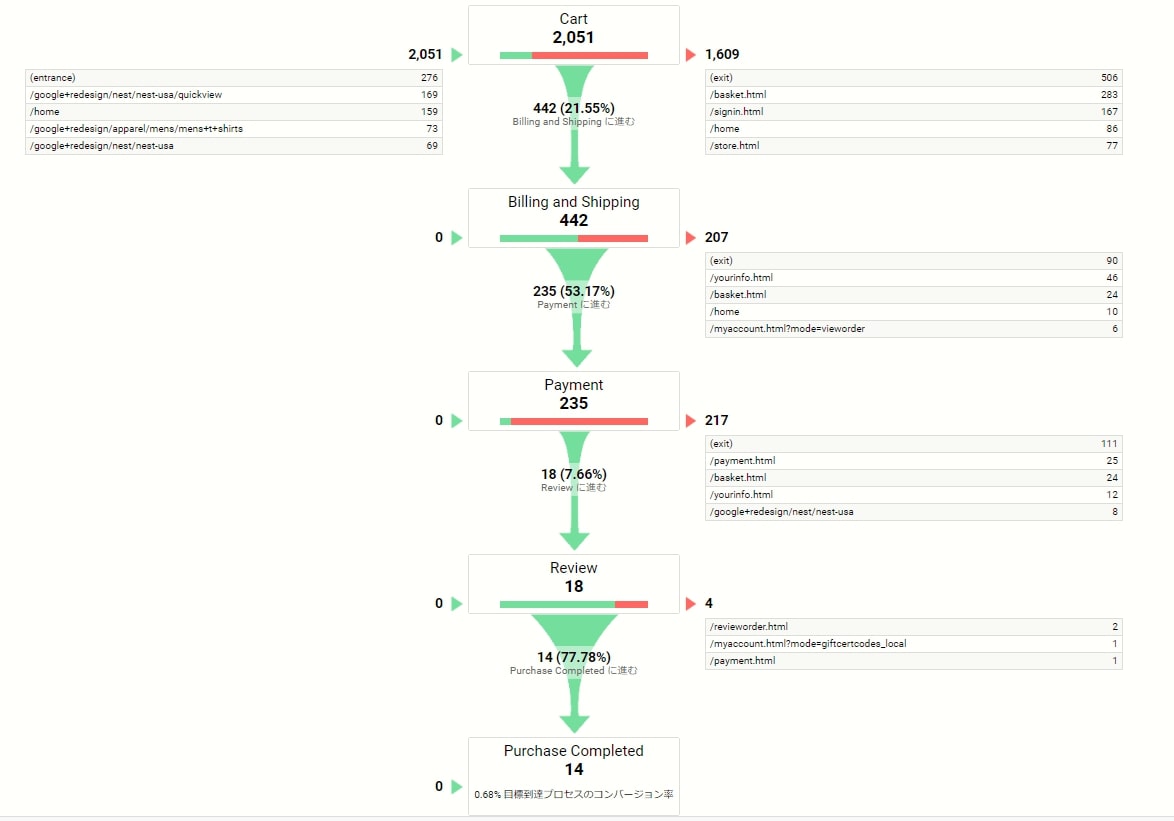This screenshot has width=1174, height=821.
Task: Click the /yourinfo.html row showing 46
Action: click(913, 278)
